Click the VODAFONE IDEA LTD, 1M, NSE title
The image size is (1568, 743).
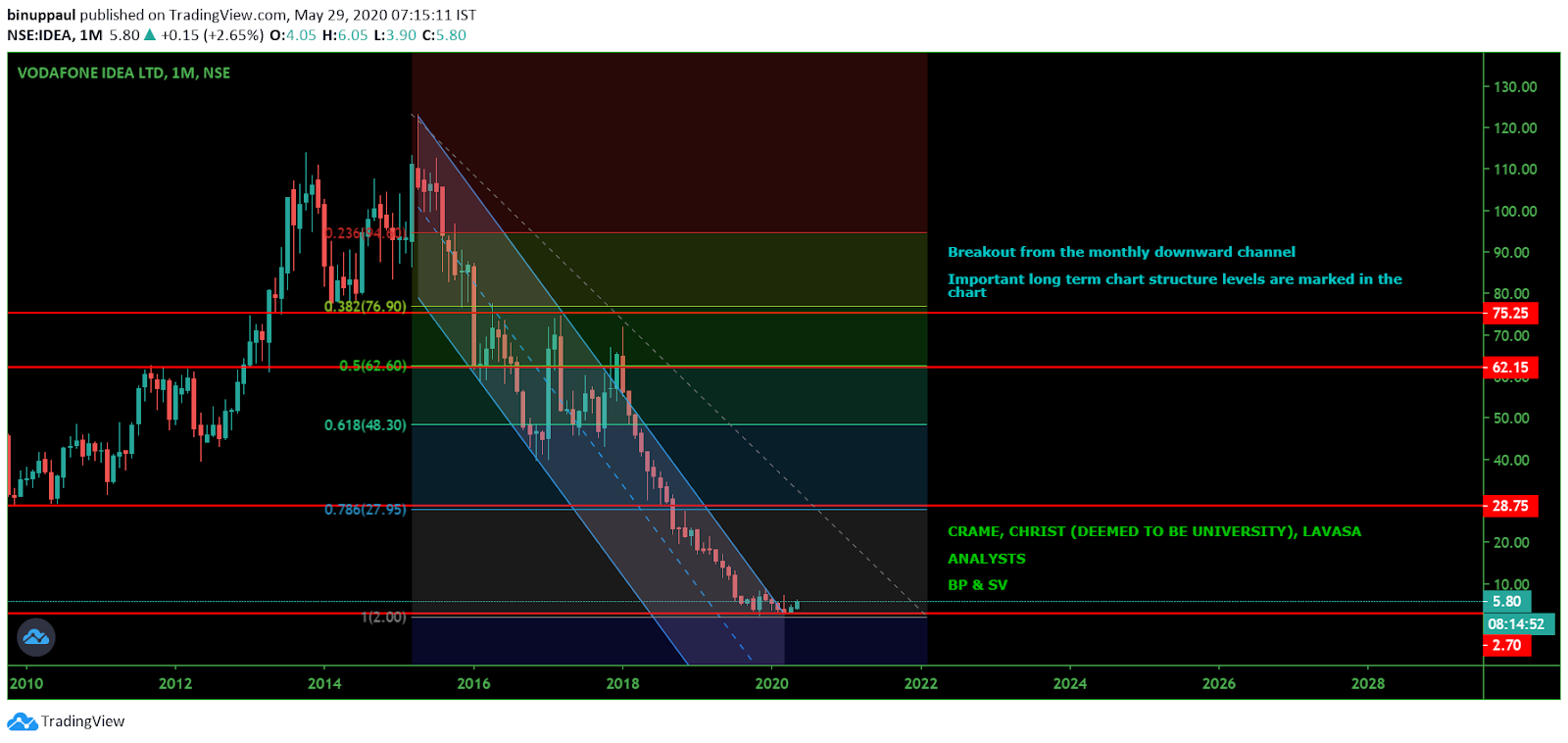pos(123,73)
